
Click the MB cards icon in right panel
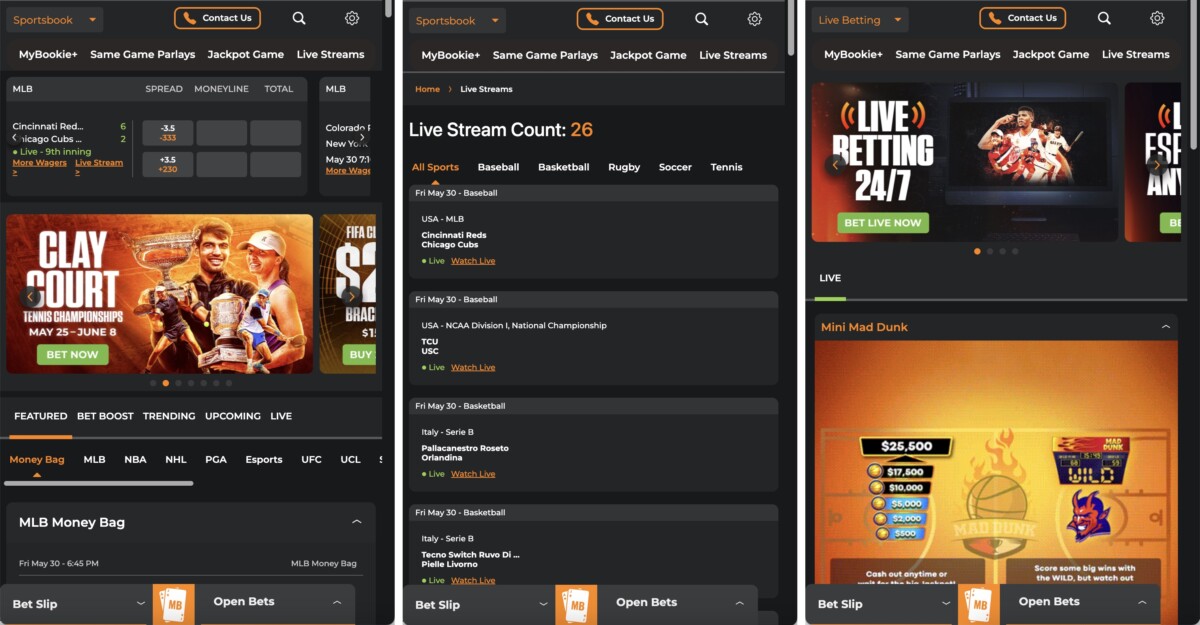979,605
